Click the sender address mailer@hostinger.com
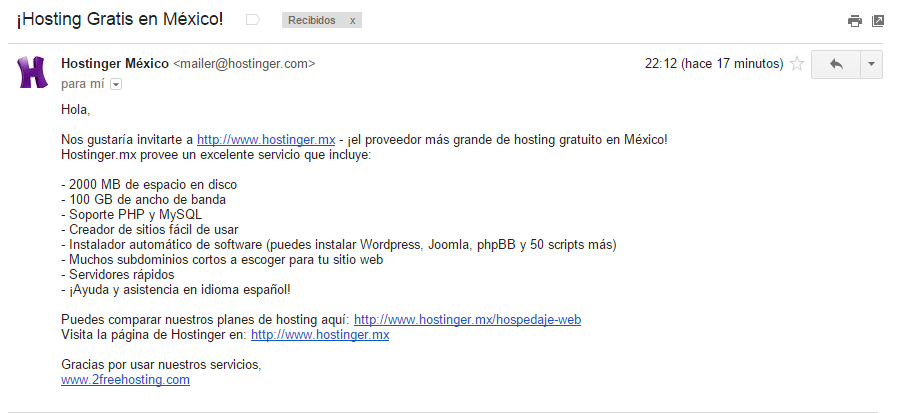The height and width of the screenshot is (413, 915). (x=244, y=64)
